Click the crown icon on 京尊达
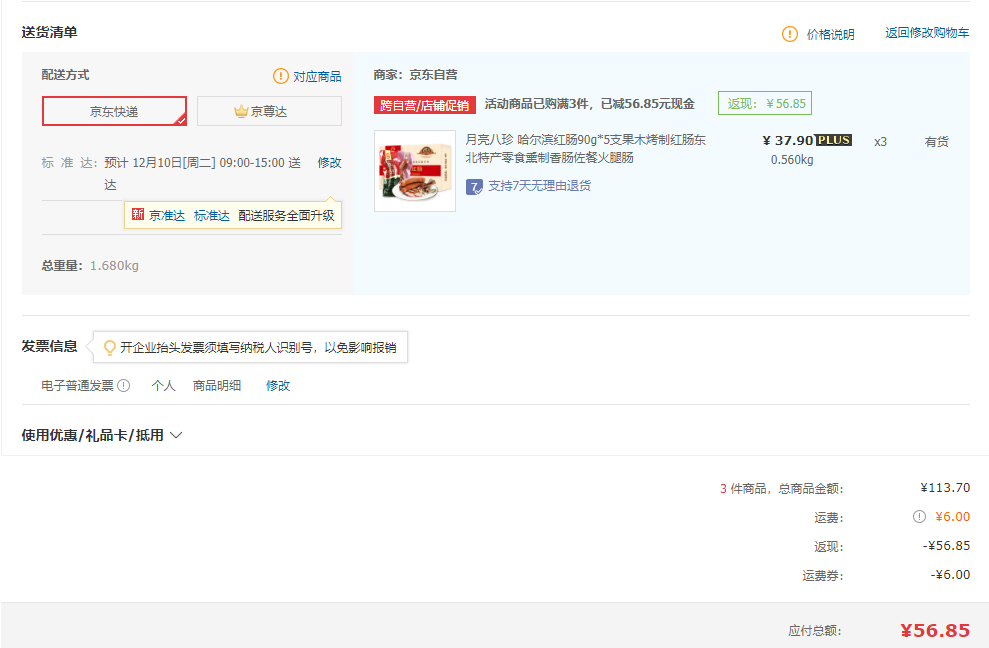The image size is (989, 648). [241, 112]
